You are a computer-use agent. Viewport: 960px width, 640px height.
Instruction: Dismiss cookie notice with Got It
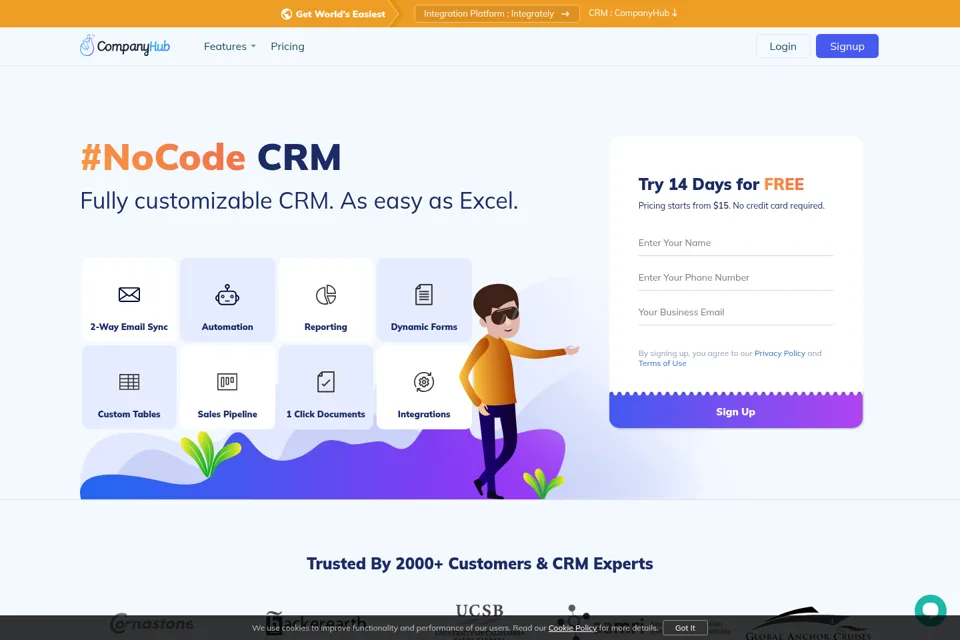point(685,628)
